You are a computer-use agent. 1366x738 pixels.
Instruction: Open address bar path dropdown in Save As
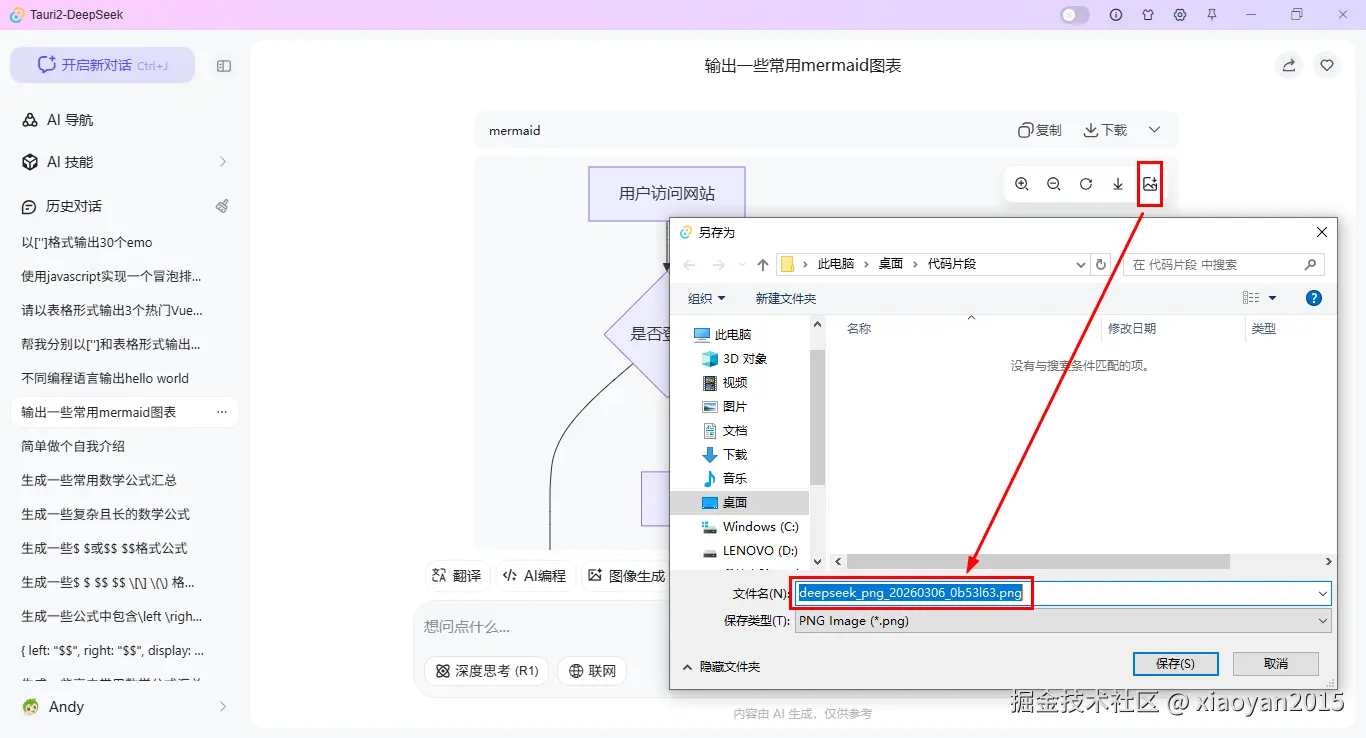1080,264
